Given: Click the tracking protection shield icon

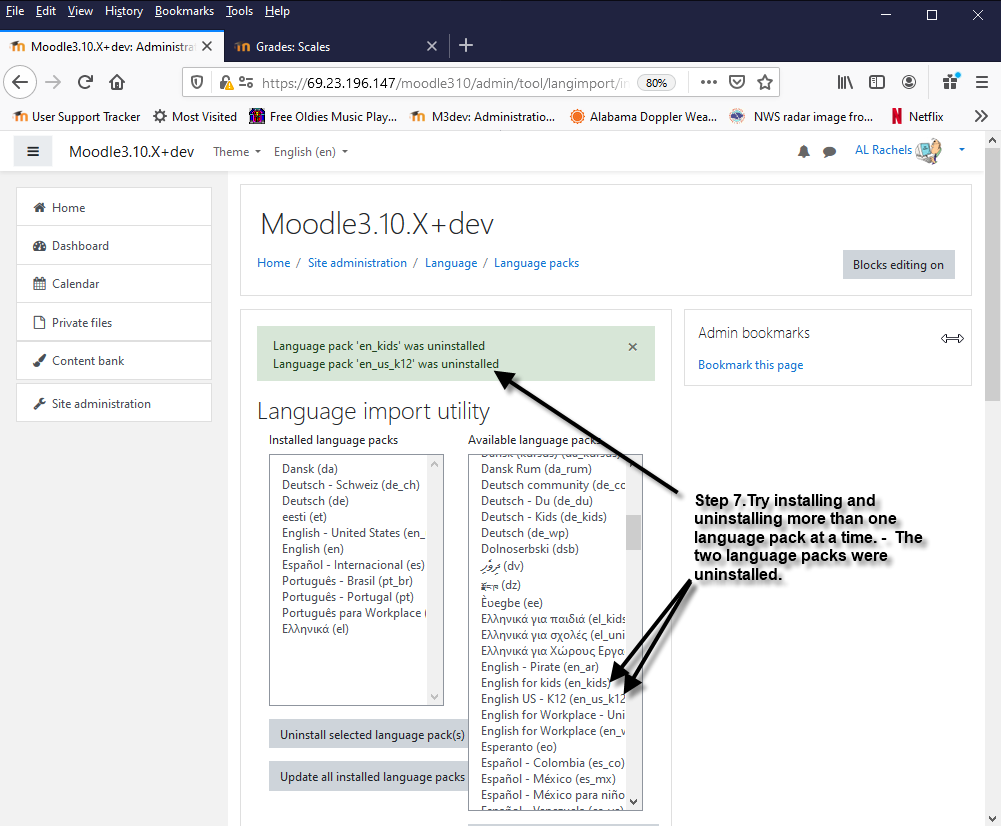Looking at the screenshot, I should pyautogui.click(x=197, y=82).
